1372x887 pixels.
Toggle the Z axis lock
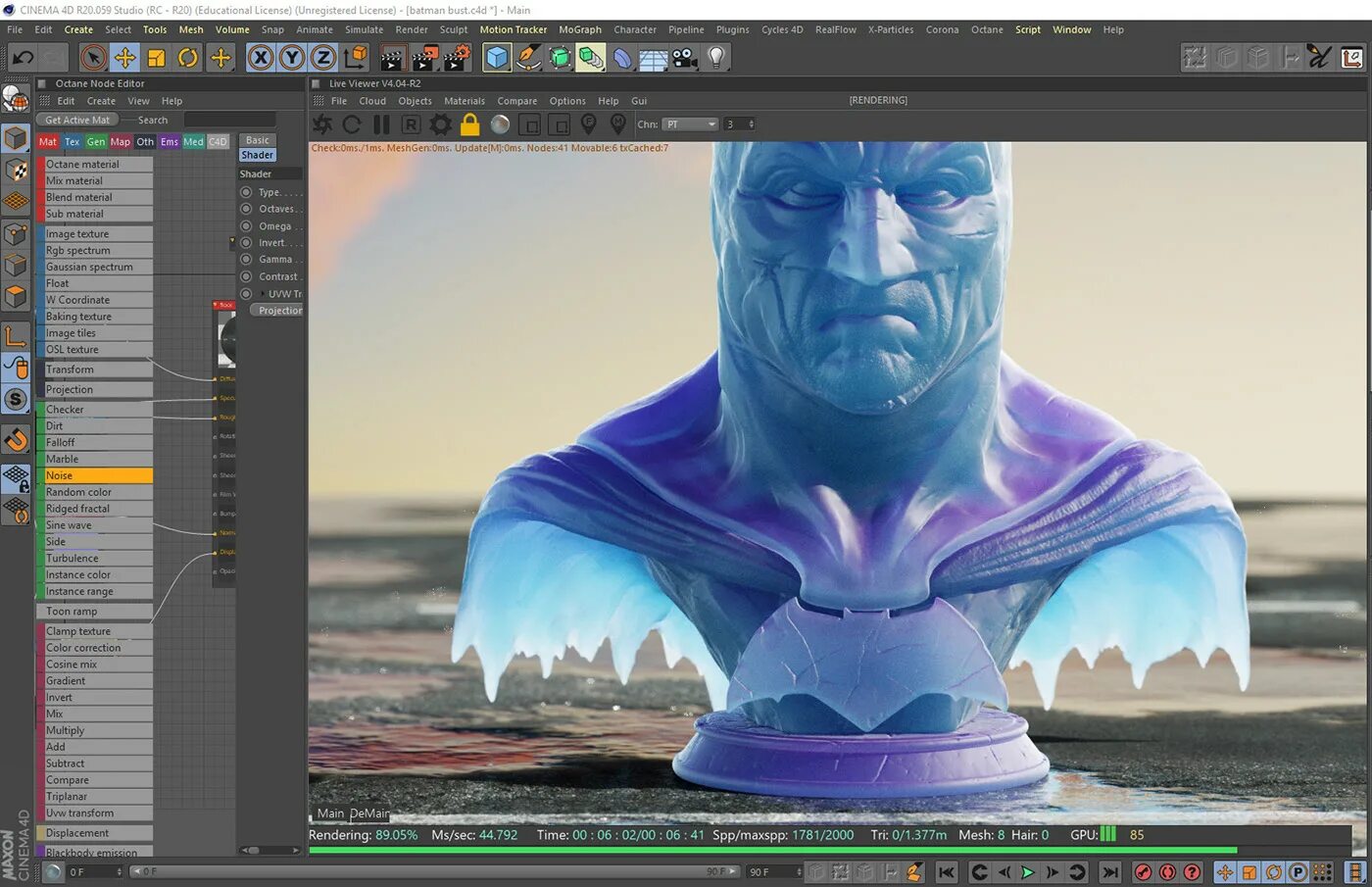pyautogui.click(x=323, y=58)
